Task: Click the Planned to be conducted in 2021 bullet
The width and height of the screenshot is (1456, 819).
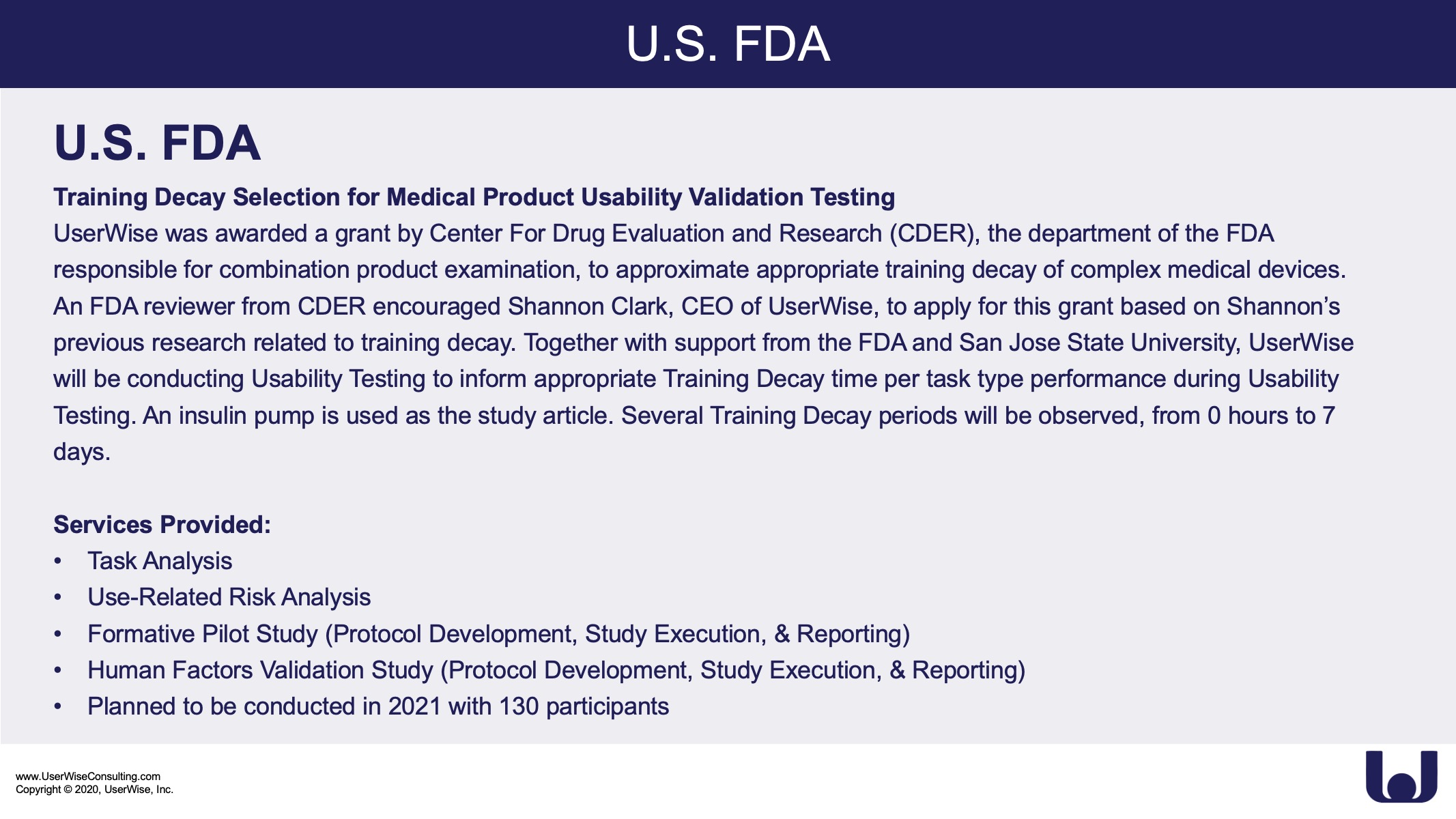Action: pos(377,706)
